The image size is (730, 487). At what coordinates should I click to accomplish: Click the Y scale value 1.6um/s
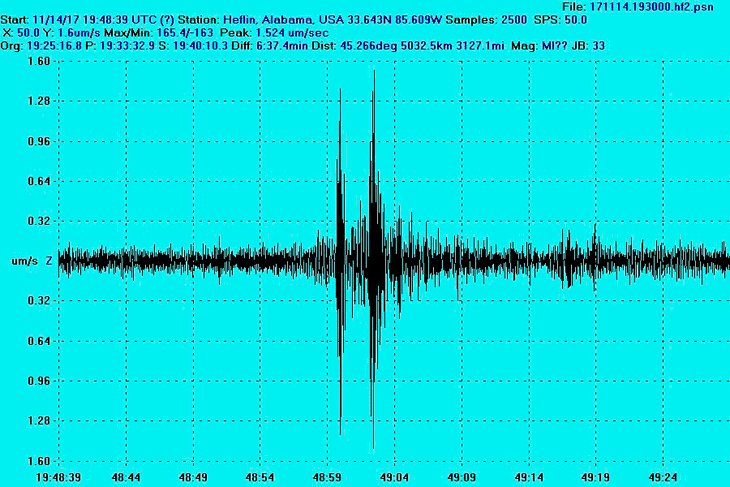79,33
